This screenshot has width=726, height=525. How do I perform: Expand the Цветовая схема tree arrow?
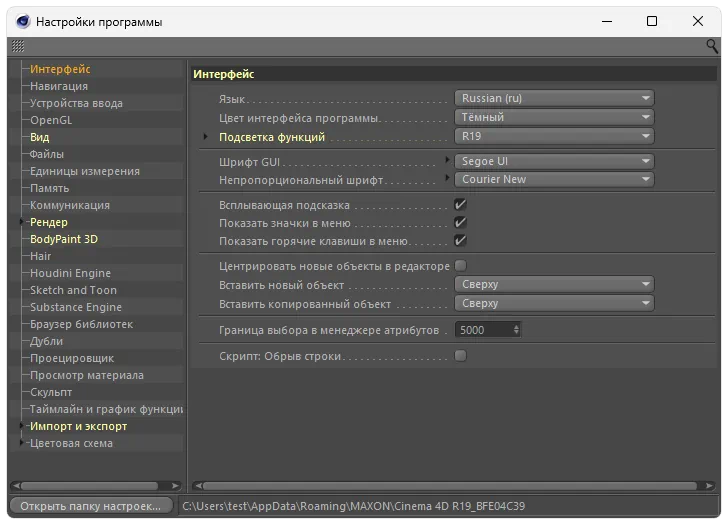click(21, 443)
